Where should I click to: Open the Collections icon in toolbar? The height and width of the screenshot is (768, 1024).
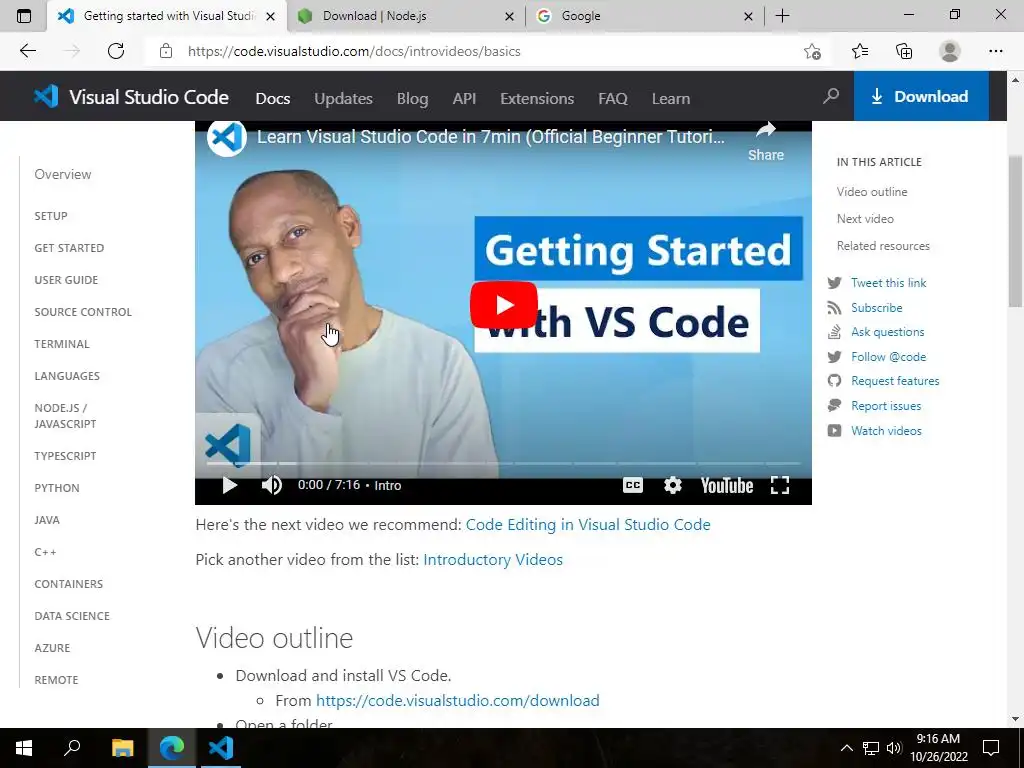904,51
